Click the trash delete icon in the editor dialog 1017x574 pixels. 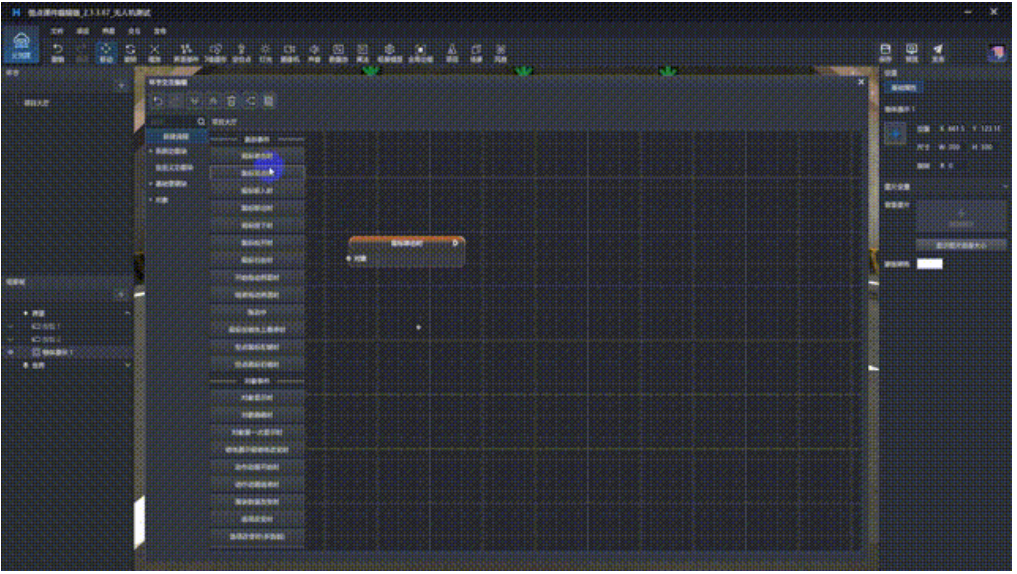(x=231, y=101)
